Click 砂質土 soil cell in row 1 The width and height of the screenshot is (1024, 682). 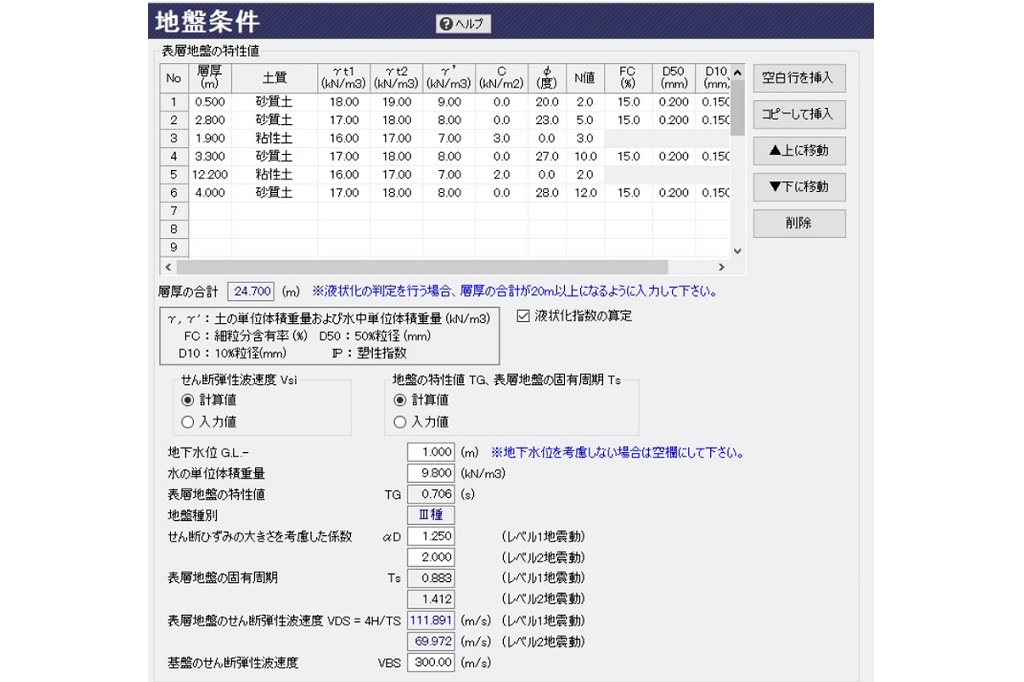(274, 102)
